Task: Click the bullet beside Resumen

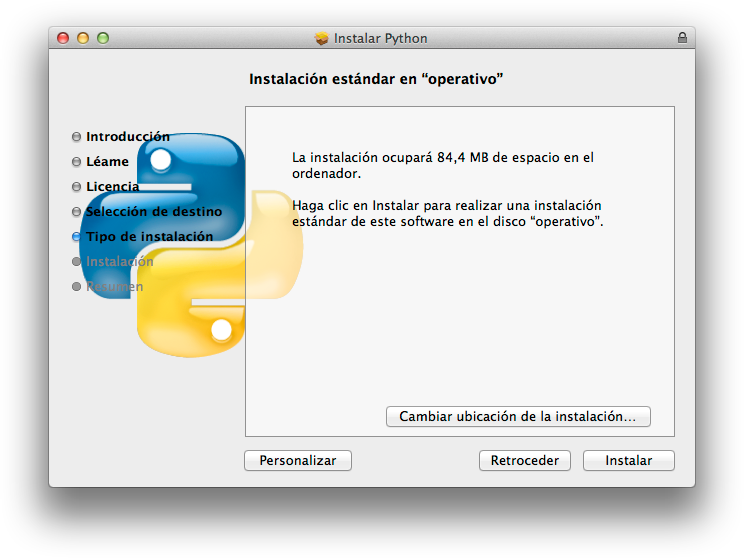Action: tap(76, 287)
